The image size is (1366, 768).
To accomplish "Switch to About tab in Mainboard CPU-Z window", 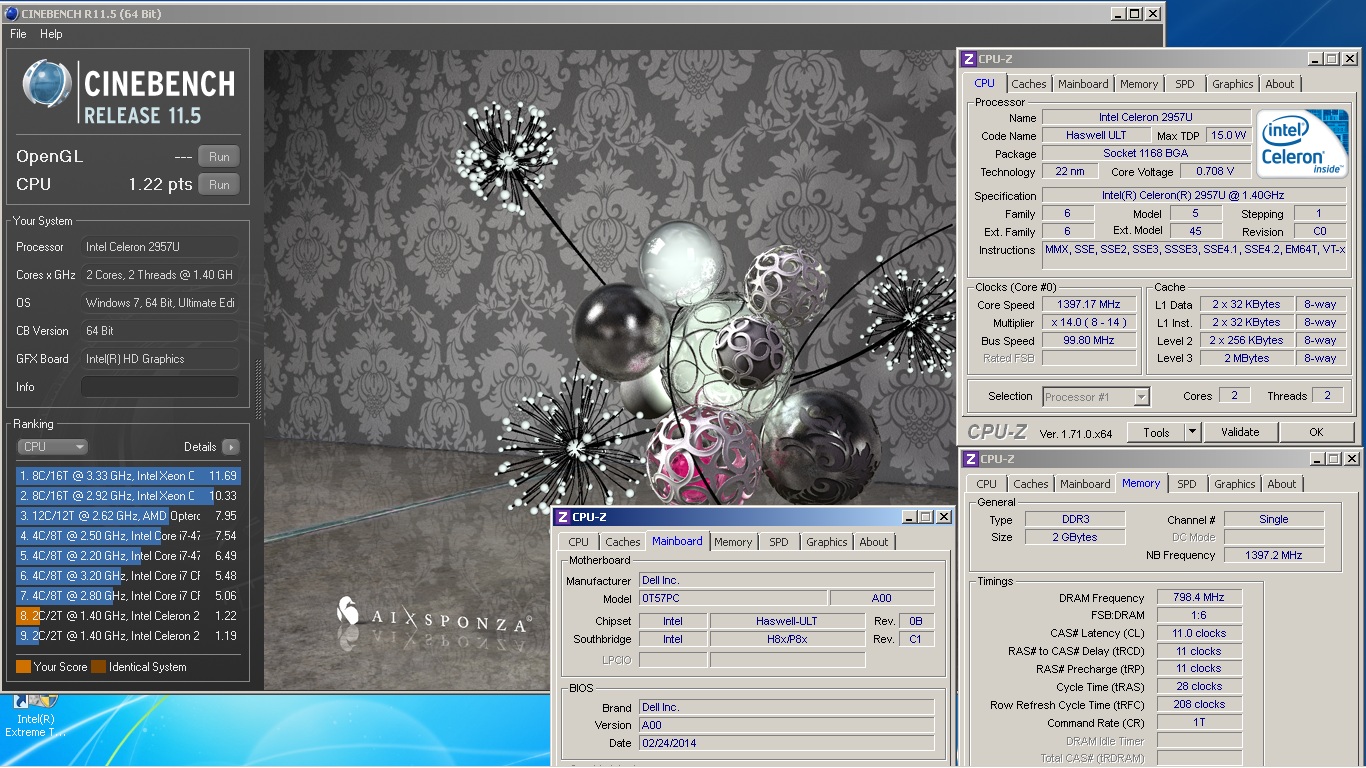I will pos(873,542).
